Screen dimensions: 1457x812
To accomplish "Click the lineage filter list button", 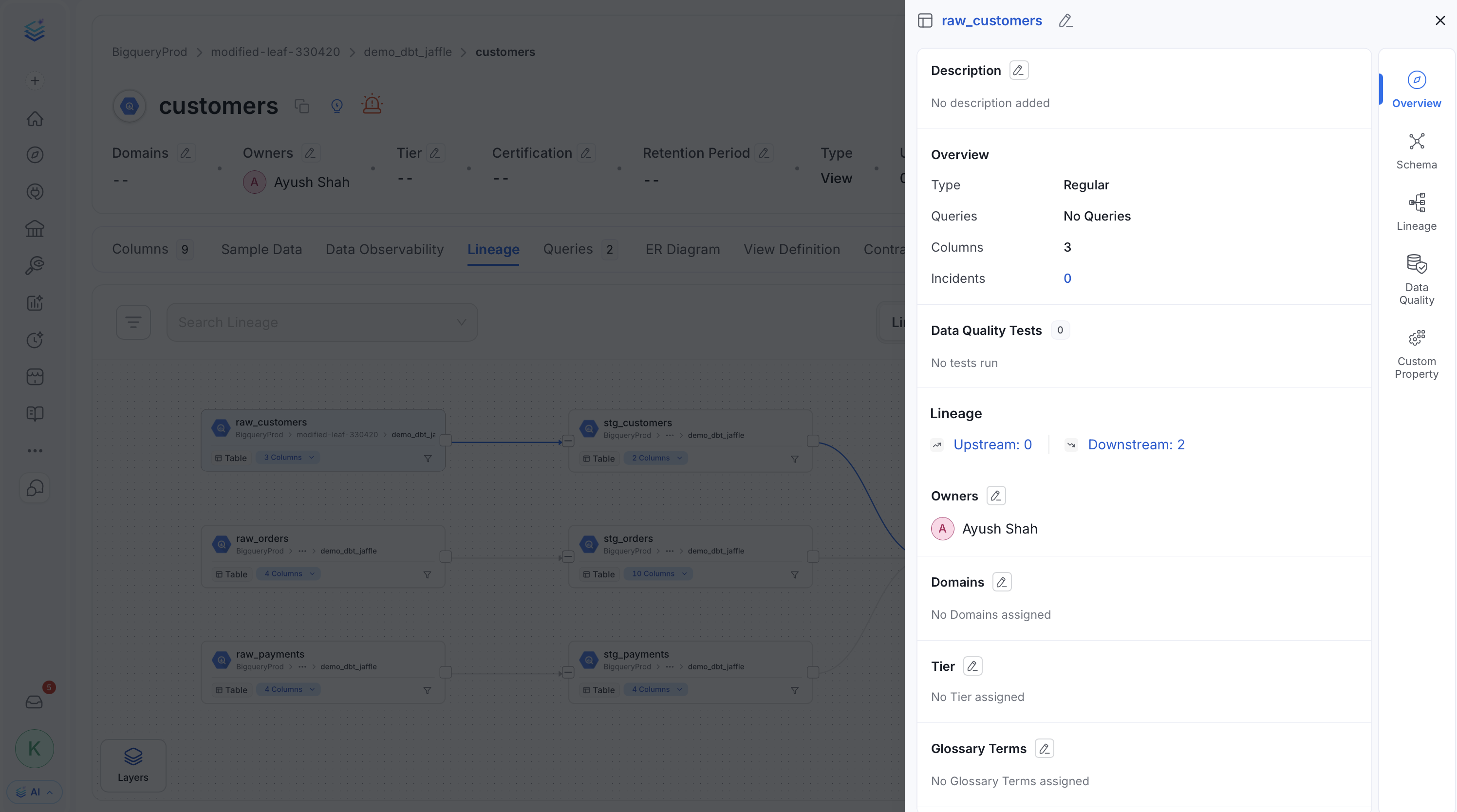I will [x=133, y=322].
